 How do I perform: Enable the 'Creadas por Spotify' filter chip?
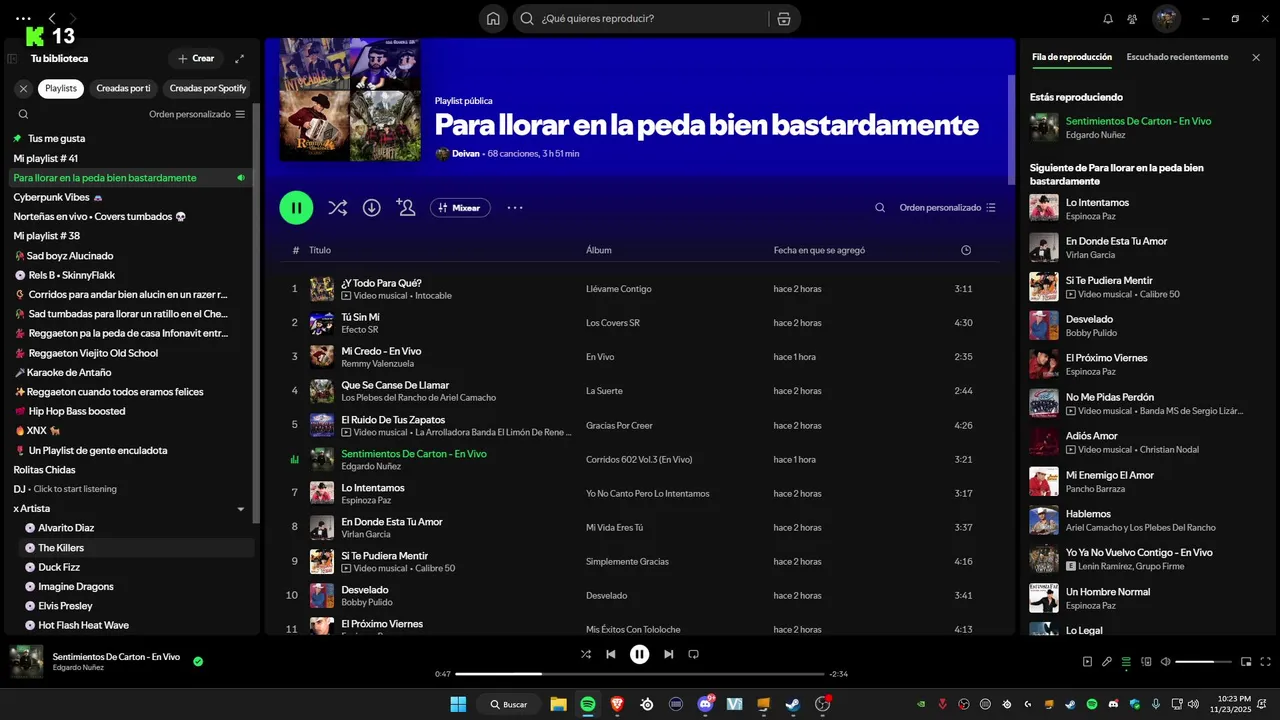tap(208, 88)
